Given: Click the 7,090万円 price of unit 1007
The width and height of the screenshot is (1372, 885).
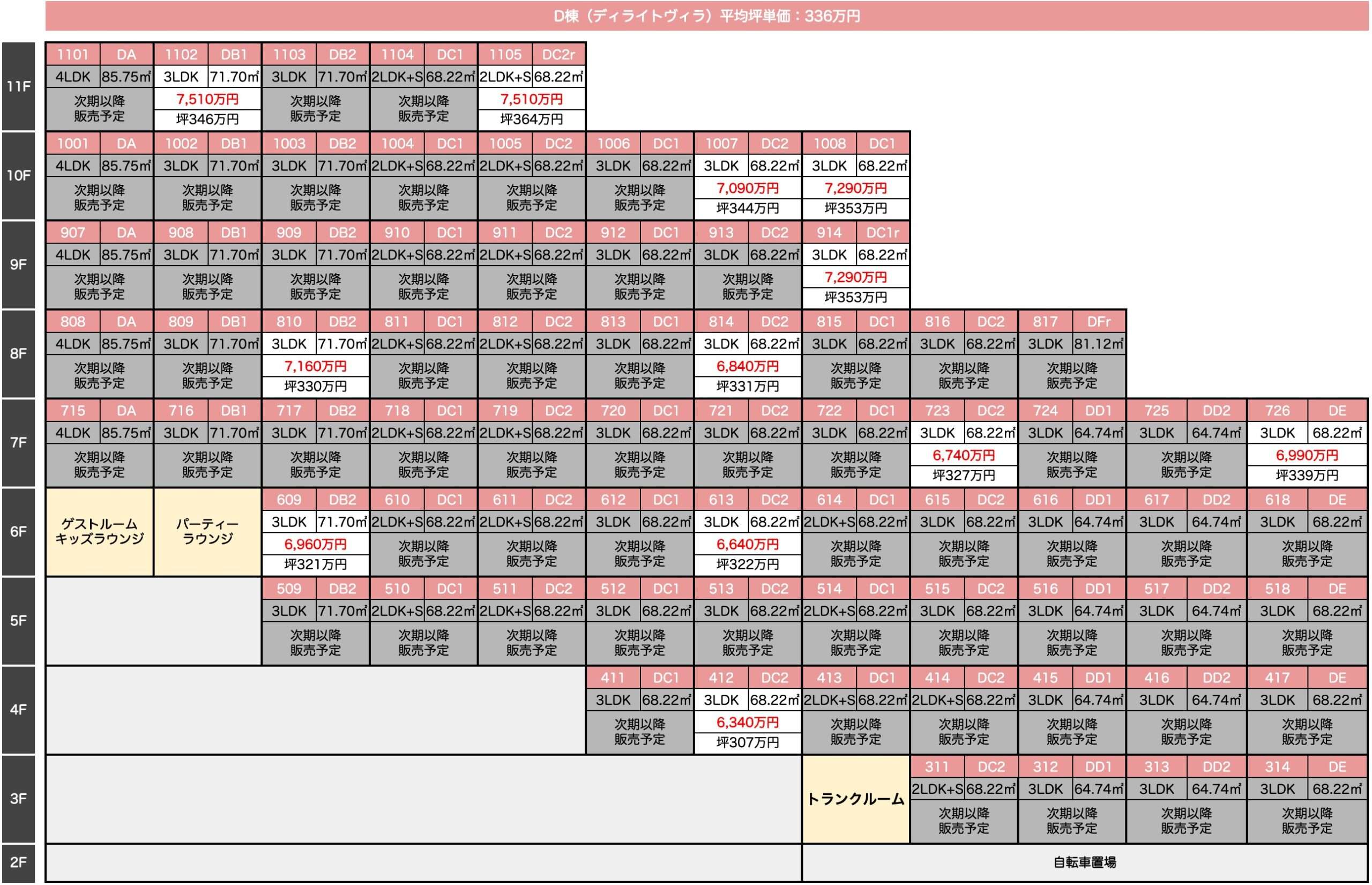Looking at the screenshot, I should point(748,189).
